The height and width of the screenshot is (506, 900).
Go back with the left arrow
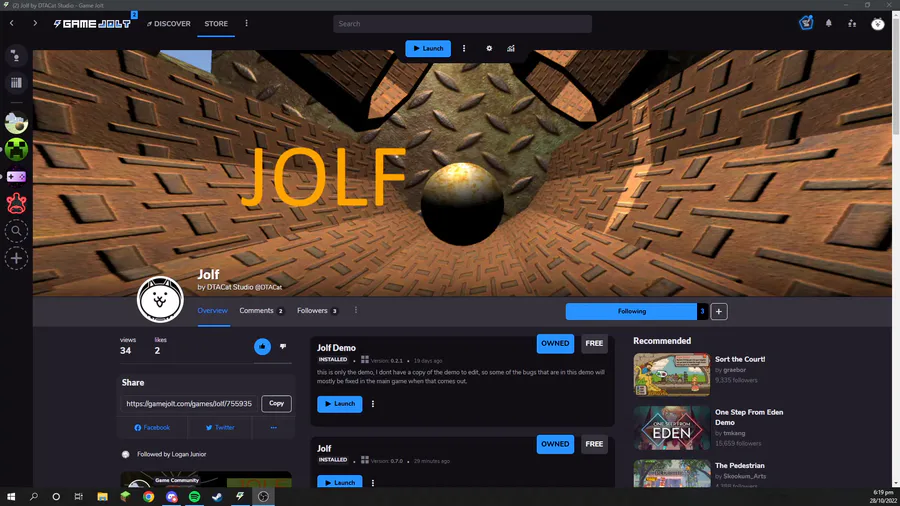(11, 24)
